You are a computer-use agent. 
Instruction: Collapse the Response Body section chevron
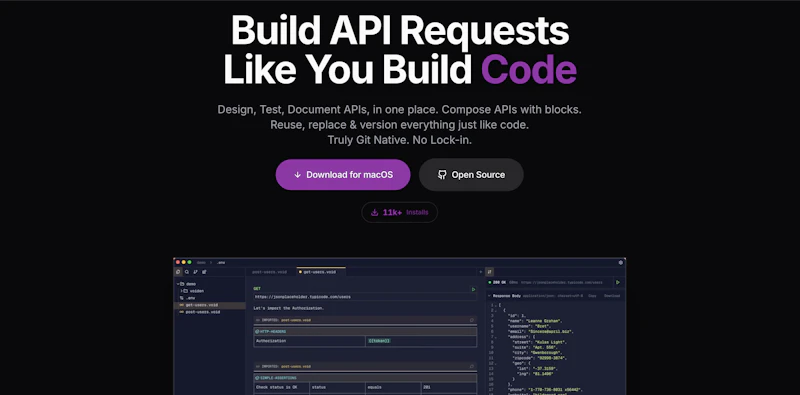point(489,295)
